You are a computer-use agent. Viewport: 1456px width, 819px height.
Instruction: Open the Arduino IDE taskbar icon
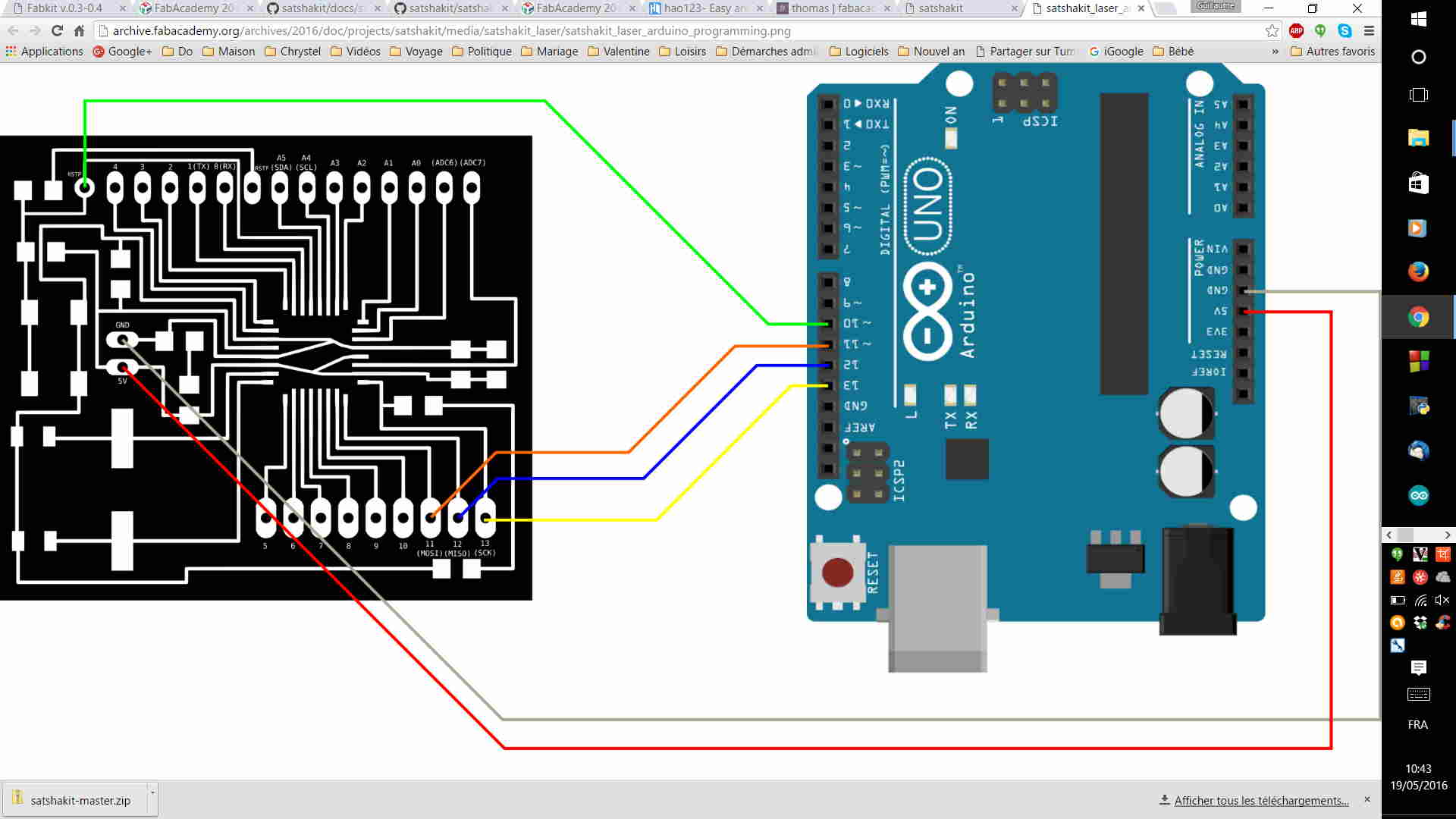(x=1418, y=495)
